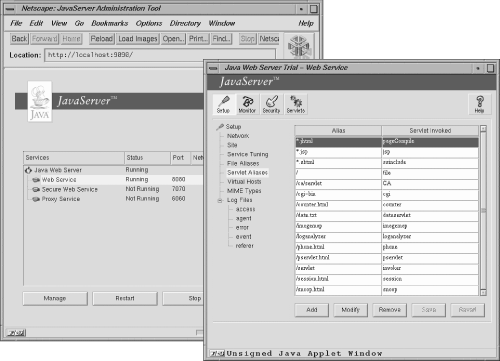Open the Go menu in Netscape
This screenshot has width=500, height=361.
(79, 23)
